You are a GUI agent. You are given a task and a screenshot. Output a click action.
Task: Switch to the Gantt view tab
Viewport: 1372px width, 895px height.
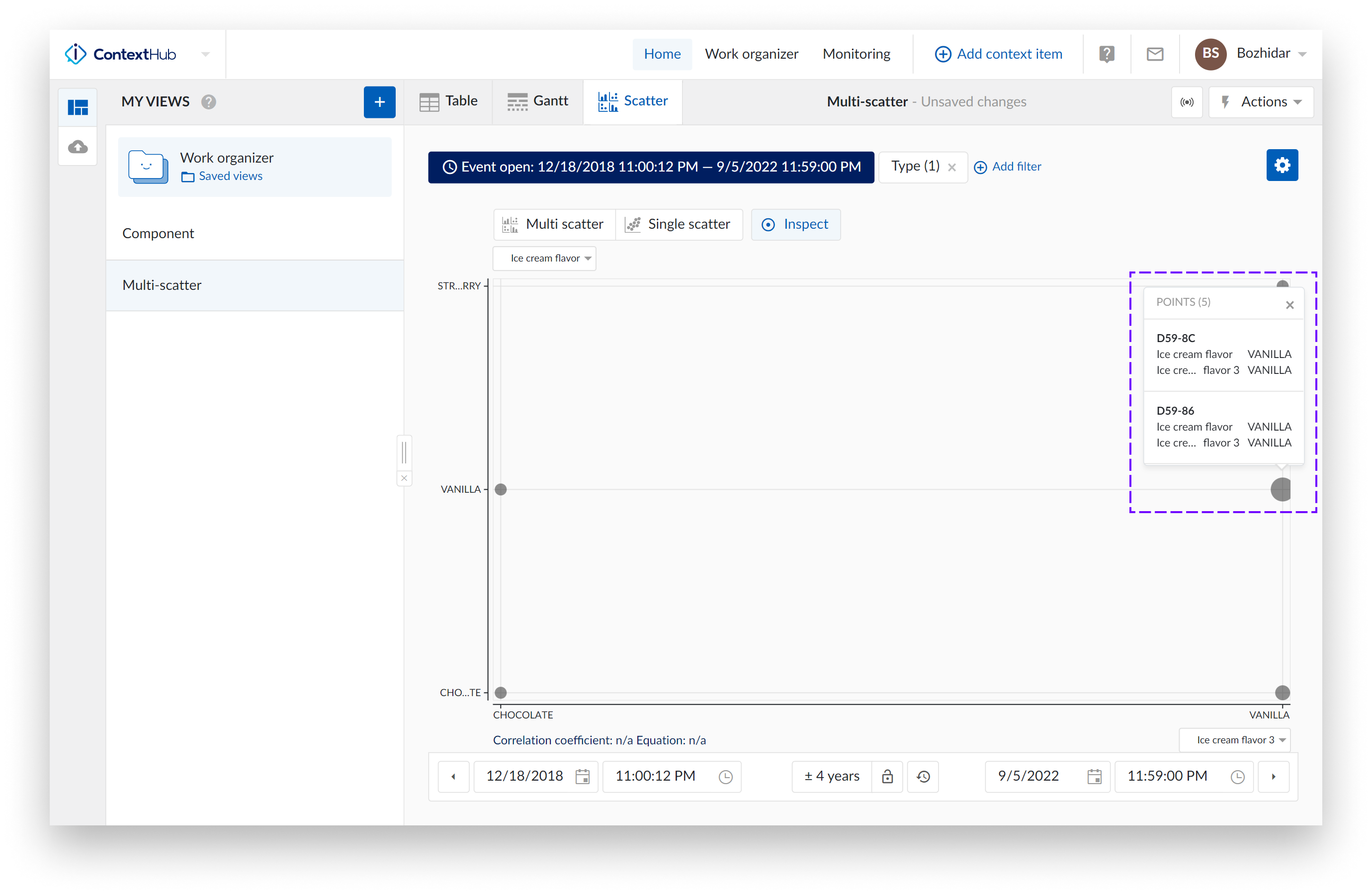coord(537,101)
